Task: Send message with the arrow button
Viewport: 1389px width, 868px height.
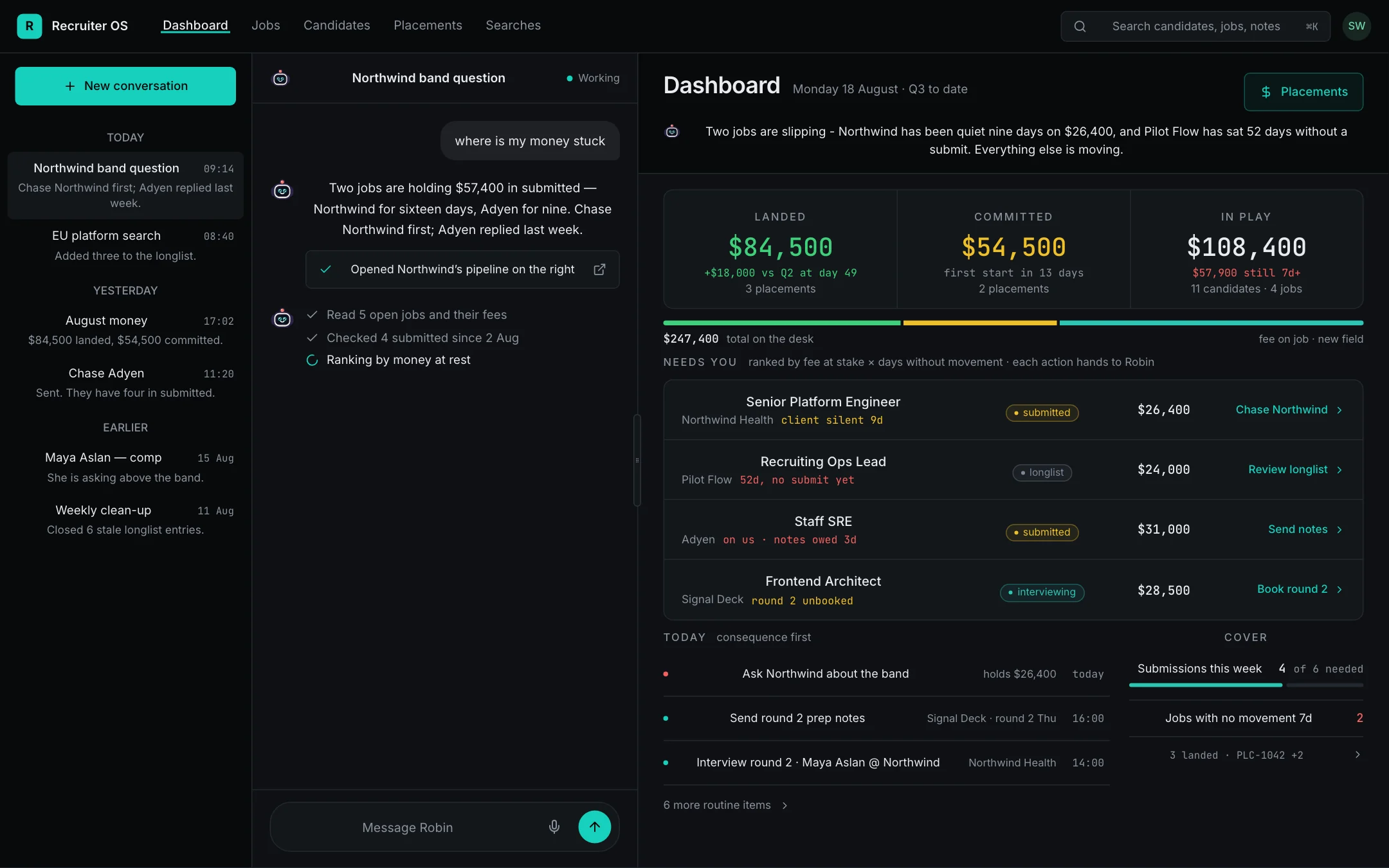Action: [x=594, y=827]
